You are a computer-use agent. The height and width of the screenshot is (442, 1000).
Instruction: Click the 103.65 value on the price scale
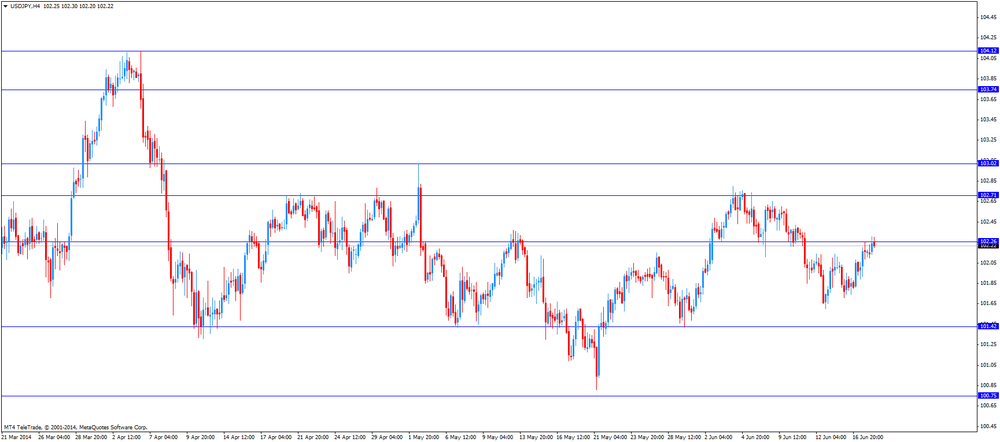(988, 99)
